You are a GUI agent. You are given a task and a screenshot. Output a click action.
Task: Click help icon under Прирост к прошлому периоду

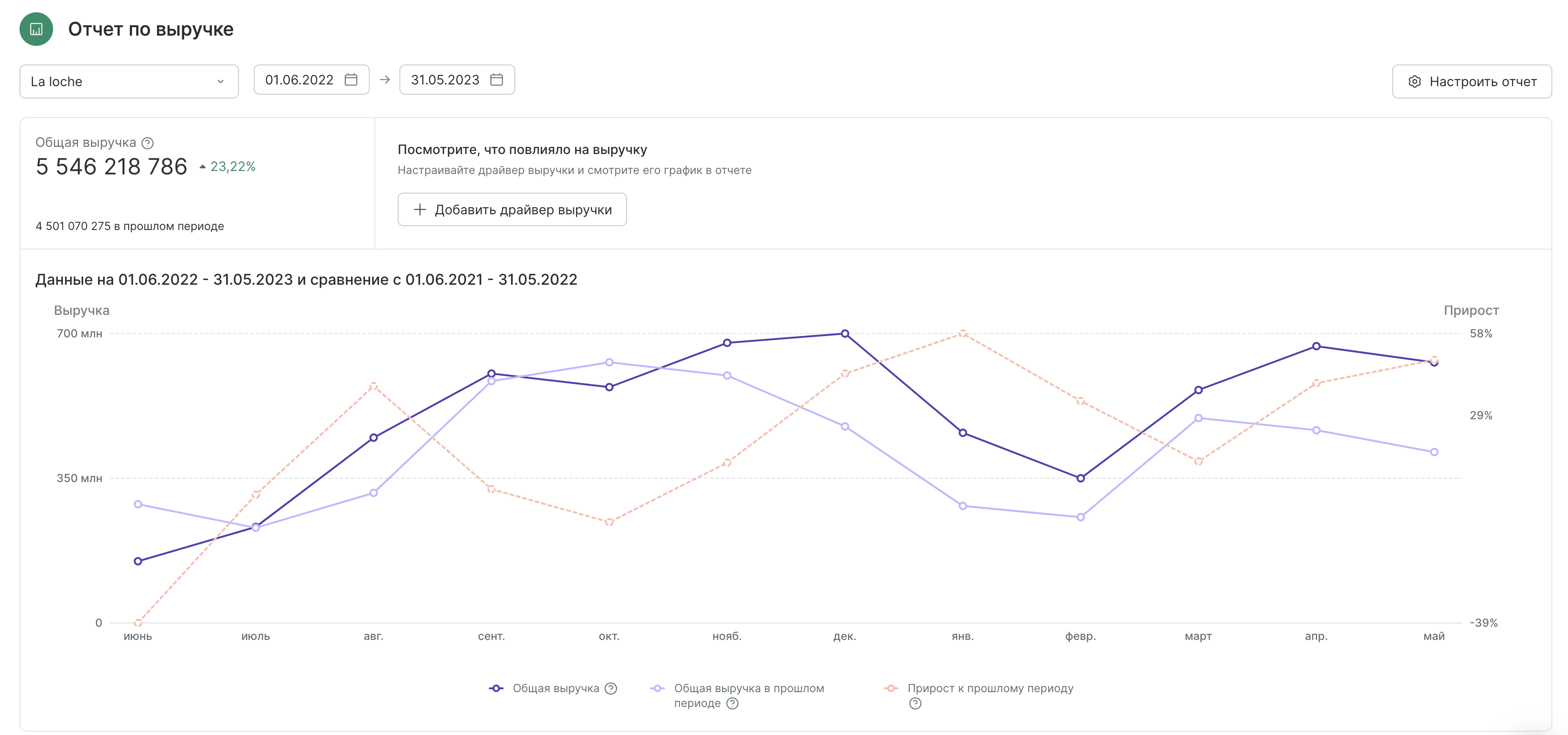pos(915,703)
